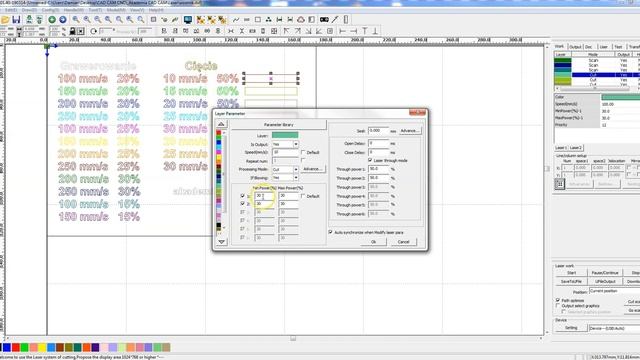
Task: Toggle Default checkbox next to Speed
Action: click(303, 152)
